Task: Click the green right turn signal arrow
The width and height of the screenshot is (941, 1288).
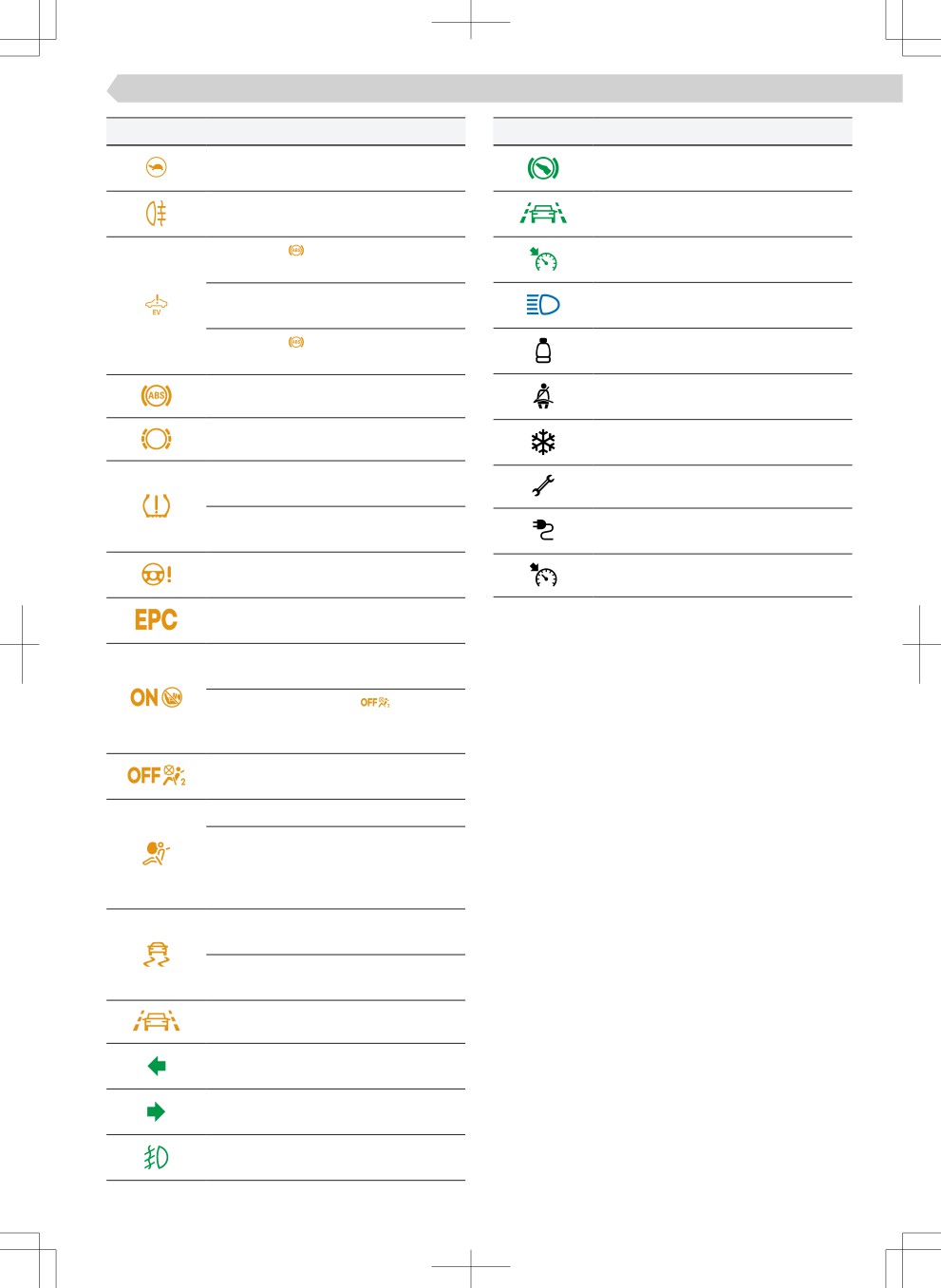Action: 157,1111
